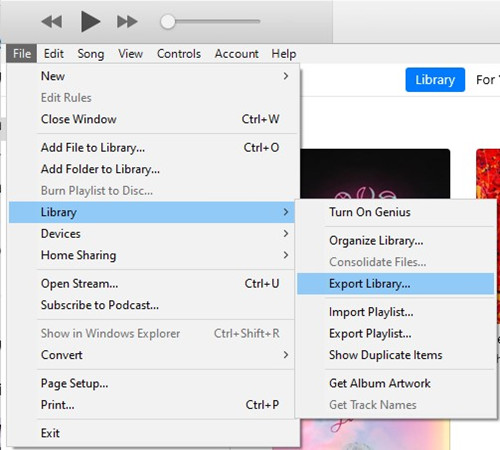
Task: Click Get Album Artwork
Action: (396, 383)
